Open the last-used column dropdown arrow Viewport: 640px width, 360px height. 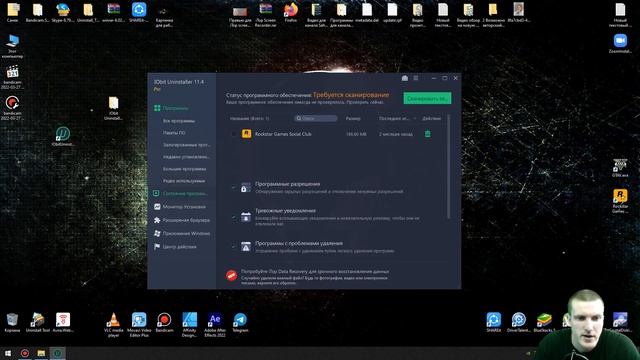415,119
